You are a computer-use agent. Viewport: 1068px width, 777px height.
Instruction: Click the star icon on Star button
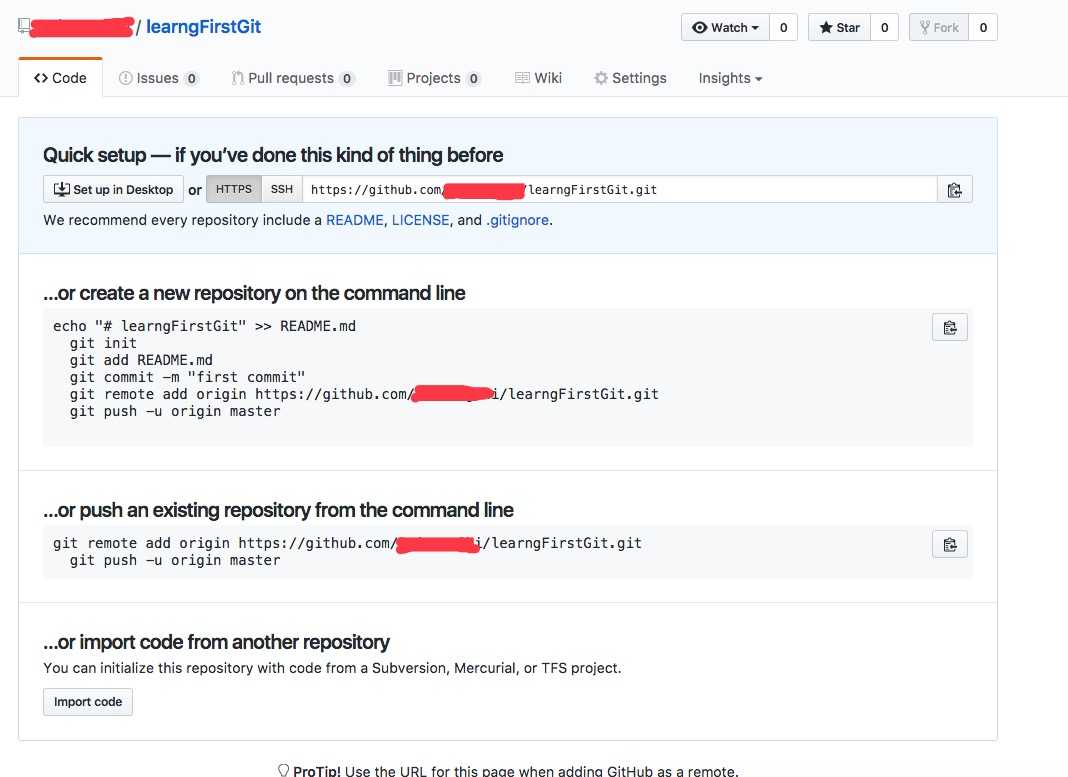pyautogui.click(x=826, y=27)
